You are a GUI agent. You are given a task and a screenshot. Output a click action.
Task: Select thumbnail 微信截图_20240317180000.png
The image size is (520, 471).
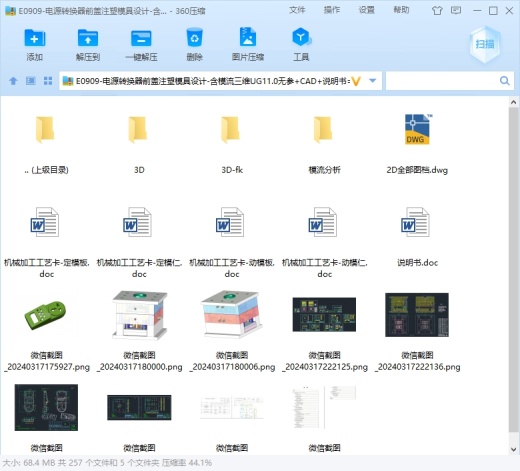pos(139,315)
